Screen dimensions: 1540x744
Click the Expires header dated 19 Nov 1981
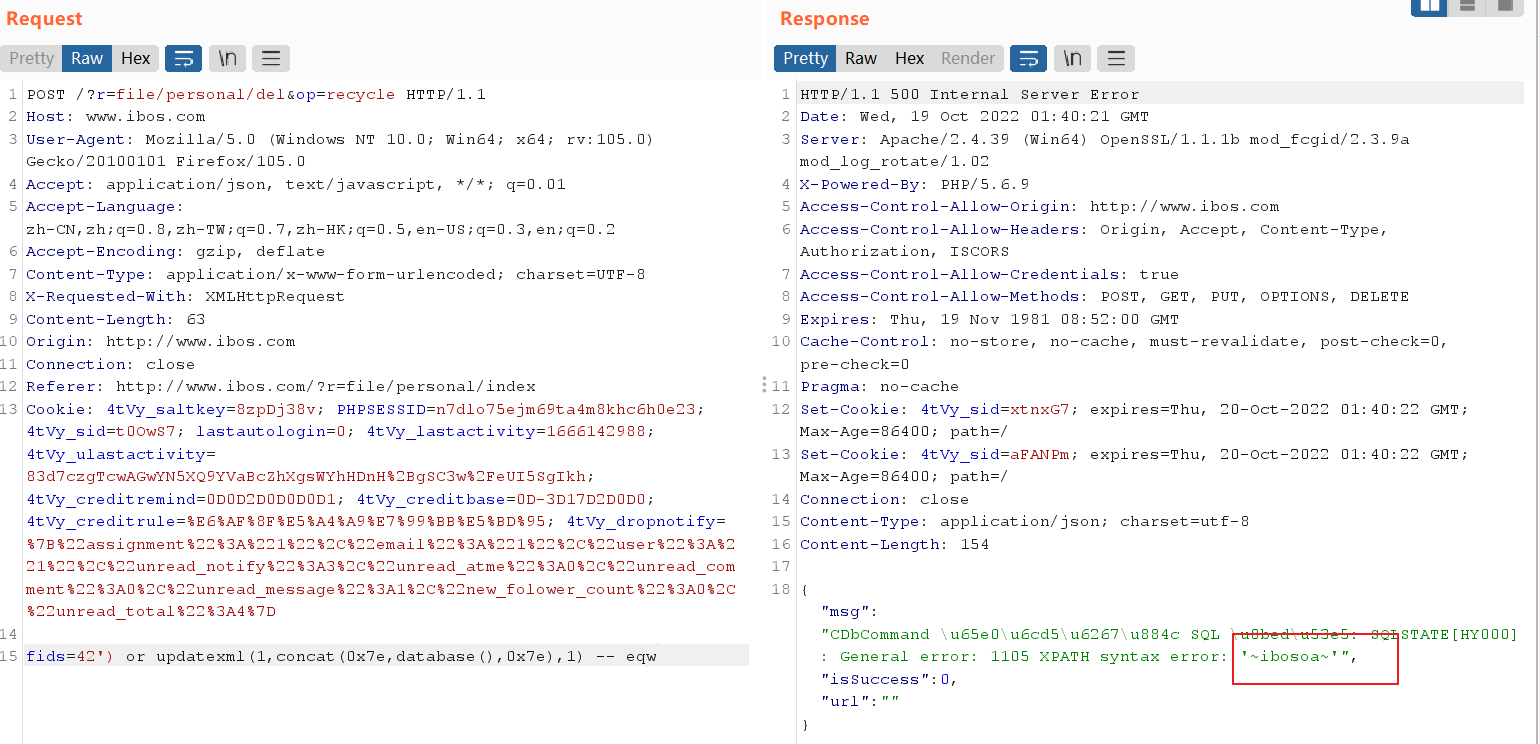click(x=989, y=319)
